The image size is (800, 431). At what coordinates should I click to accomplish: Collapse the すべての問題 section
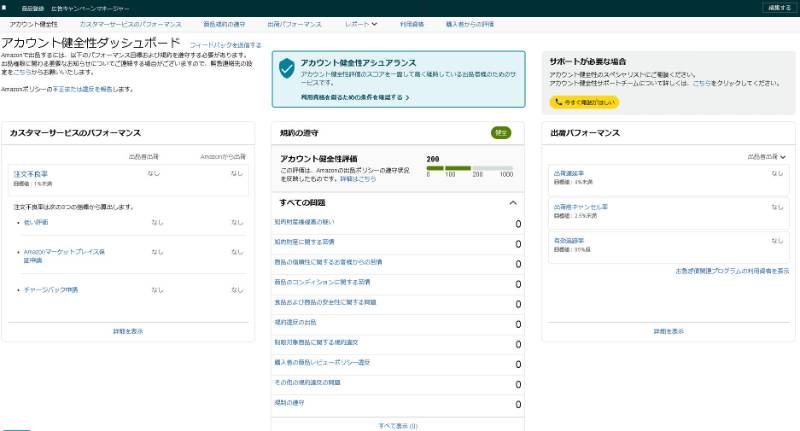[513, 202]
